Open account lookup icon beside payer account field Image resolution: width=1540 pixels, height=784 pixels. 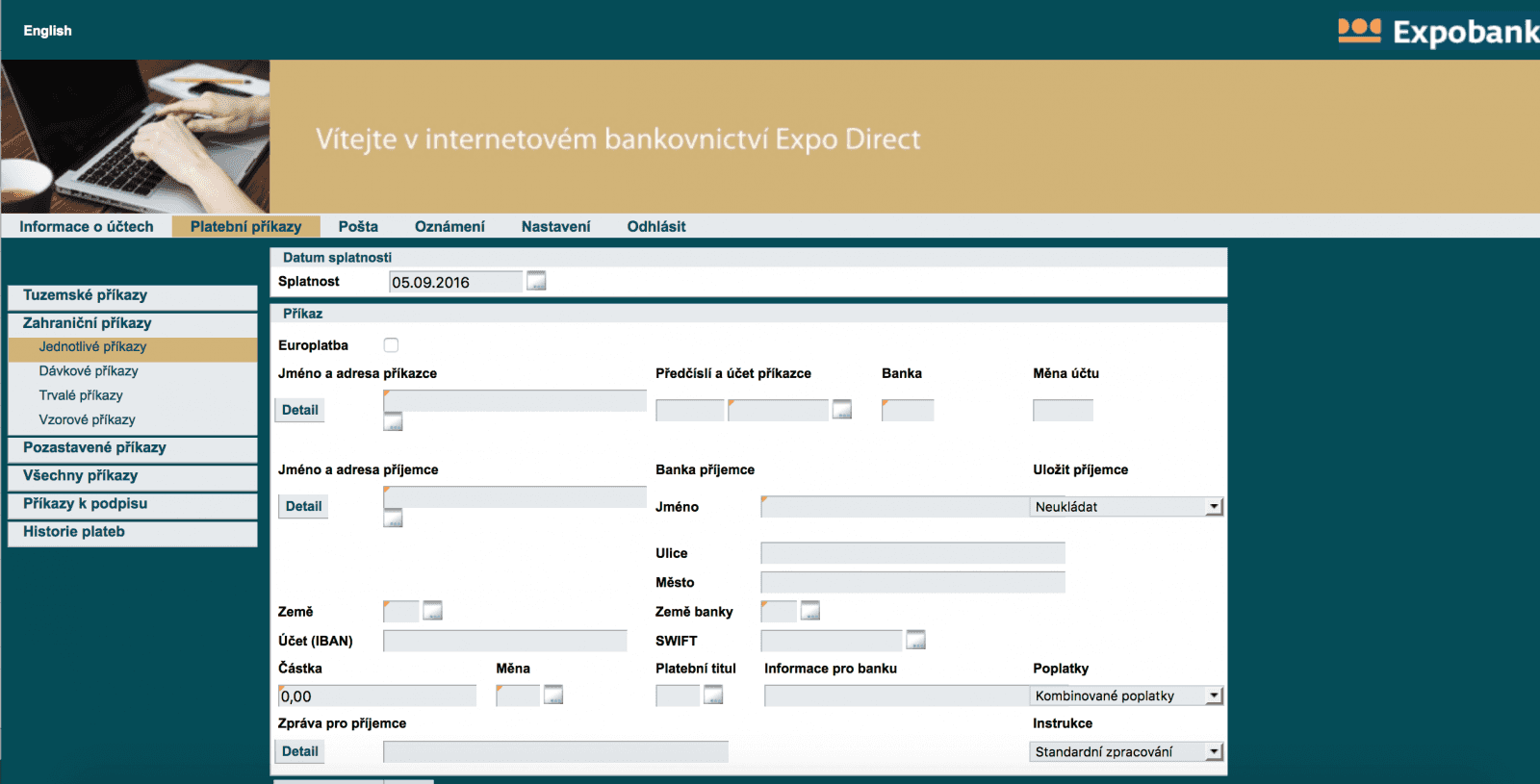tap(842, 410)
